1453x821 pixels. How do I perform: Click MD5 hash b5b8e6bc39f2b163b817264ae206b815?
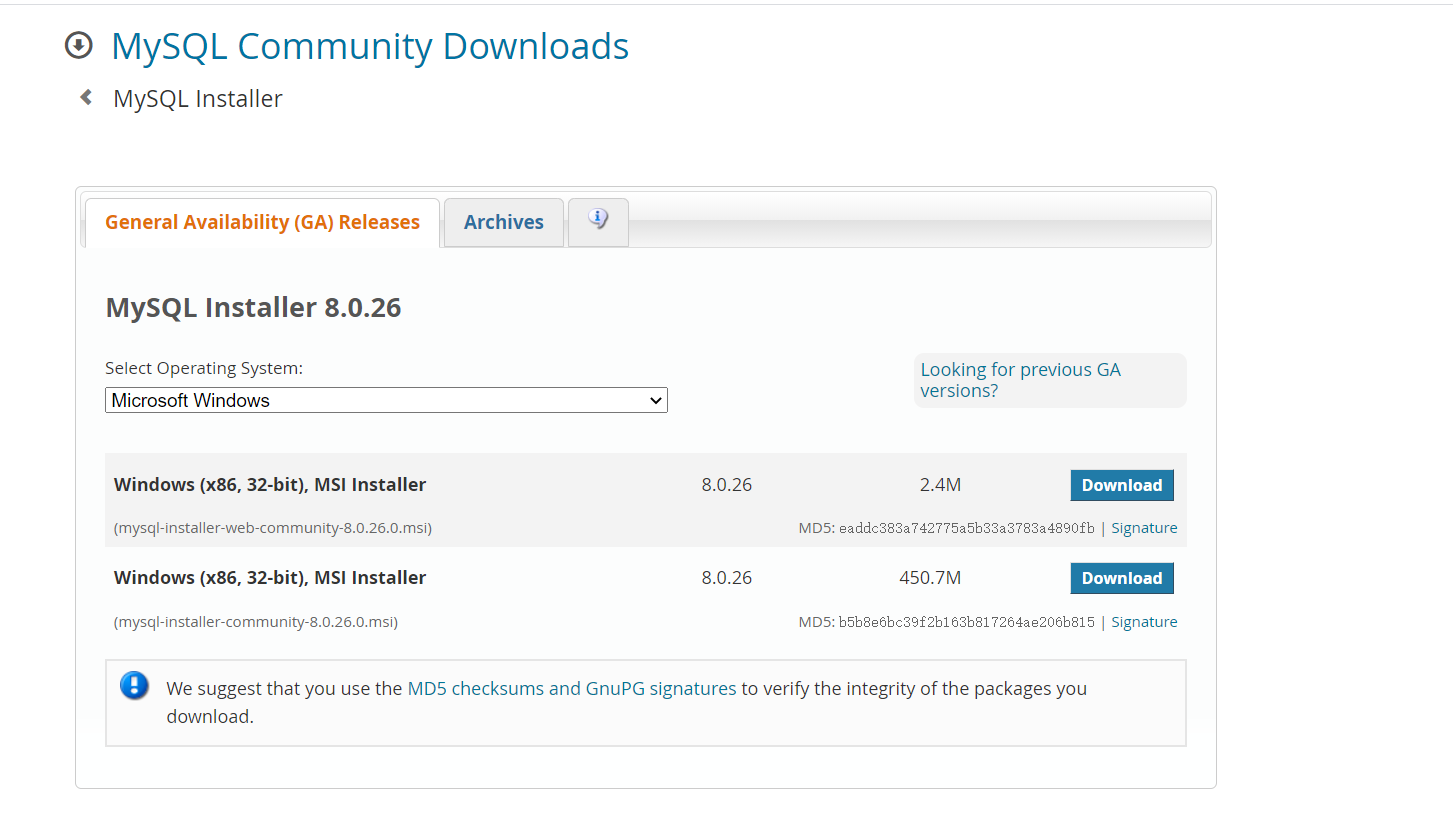[x=967, y=622]
